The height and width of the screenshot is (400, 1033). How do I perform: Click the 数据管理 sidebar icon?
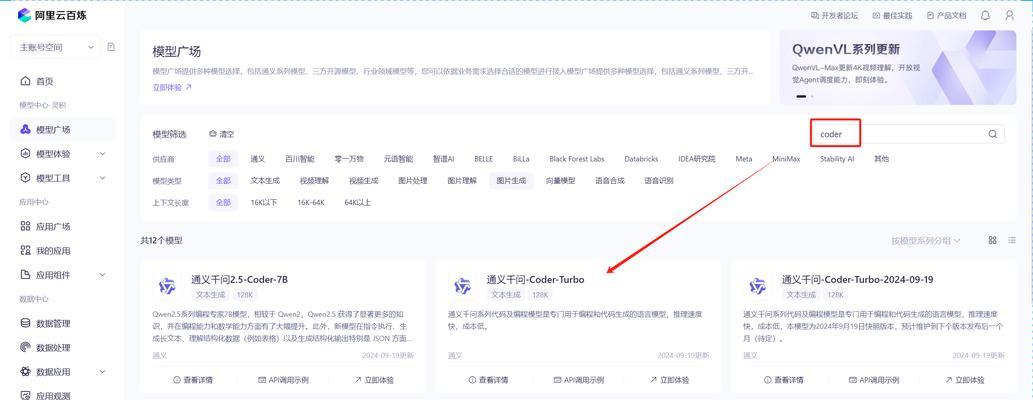[x=26, y=323]
